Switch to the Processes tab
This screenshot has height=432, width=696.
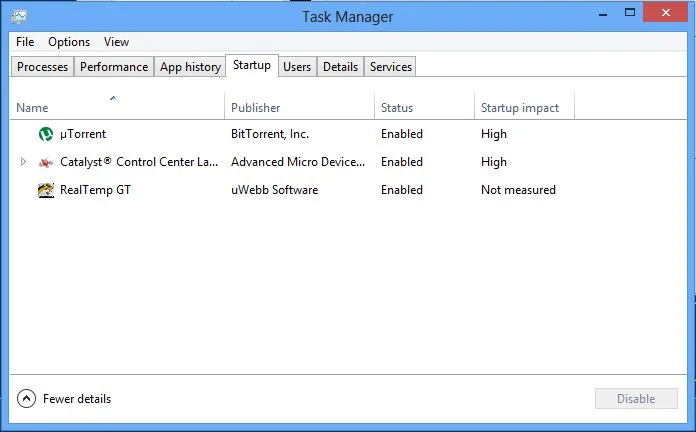point(42,67)
